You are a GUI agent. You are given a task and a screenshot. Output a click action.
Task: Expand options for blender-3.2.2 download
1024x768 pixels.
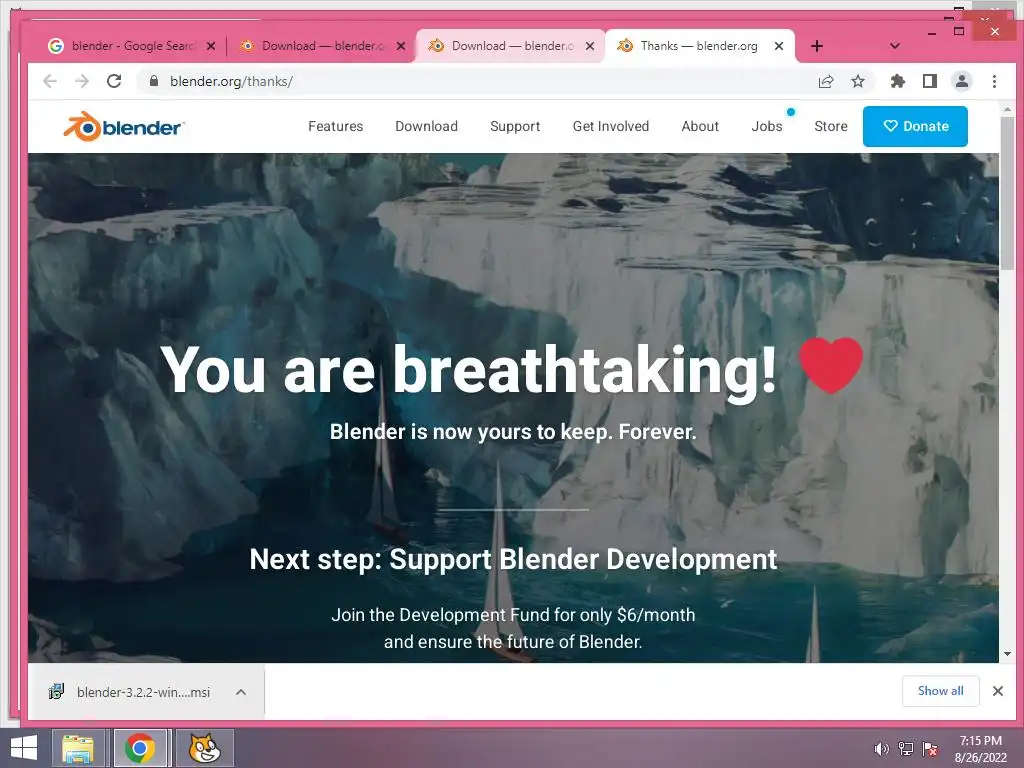coord(241,692)
